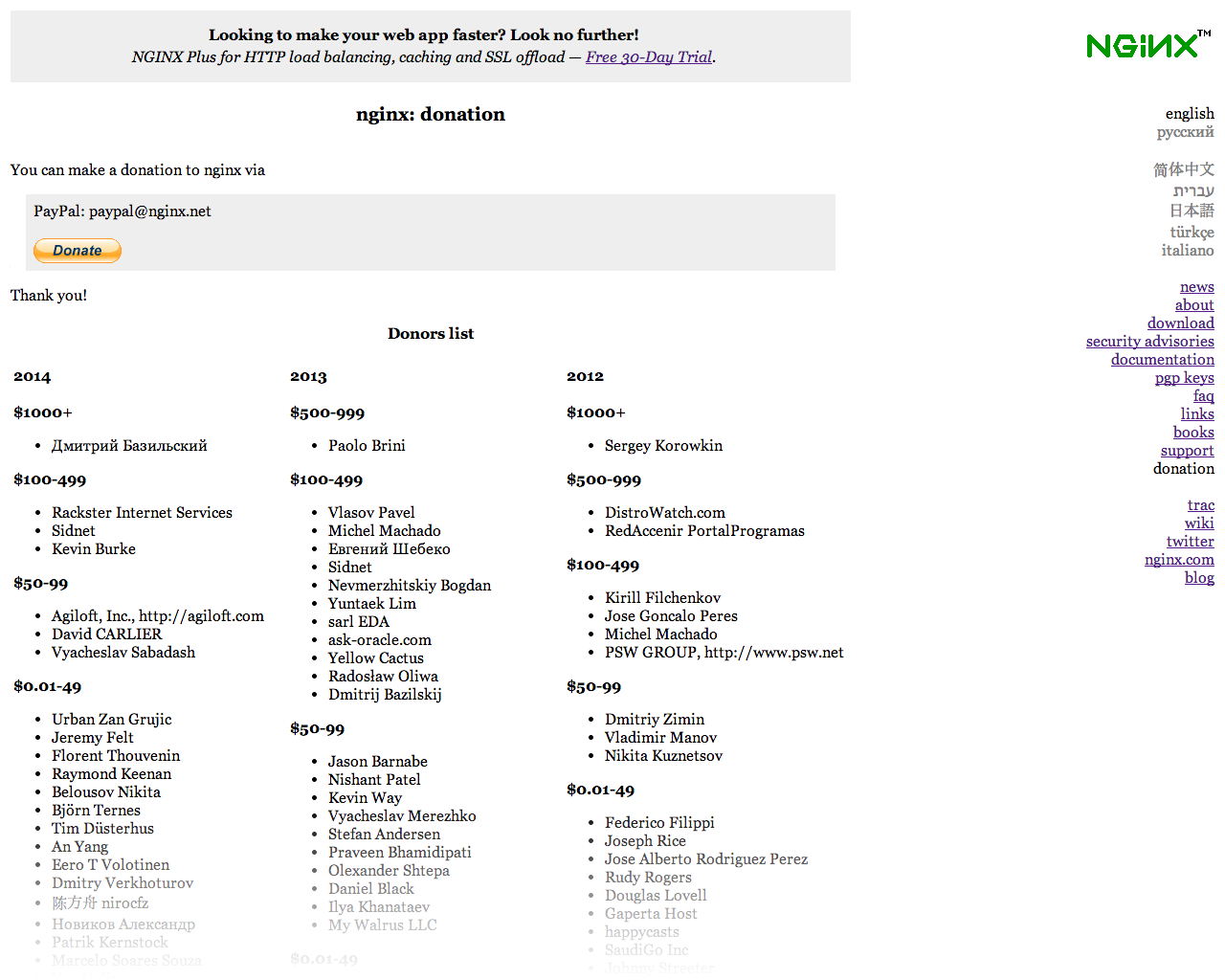Open the links page

1197,414
